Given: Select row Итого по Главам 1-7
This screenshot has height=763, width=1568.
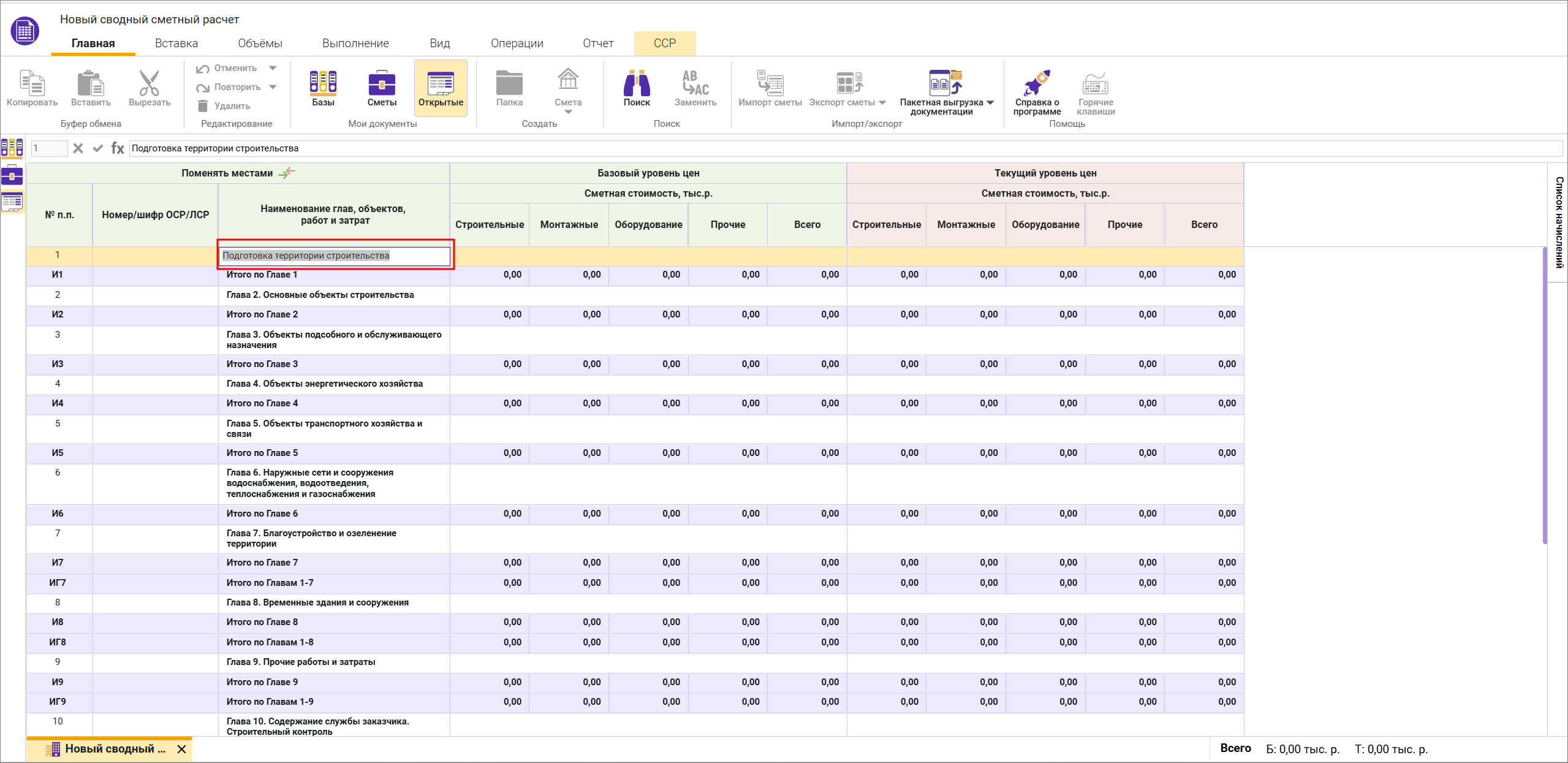Looking at the screenshot, I should 635,583.
